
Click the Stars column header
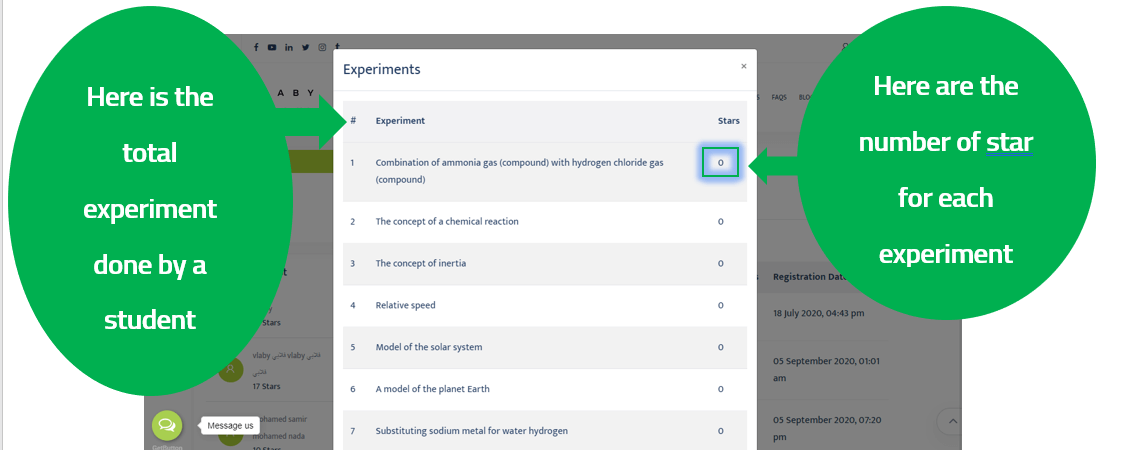click(728, 121)
